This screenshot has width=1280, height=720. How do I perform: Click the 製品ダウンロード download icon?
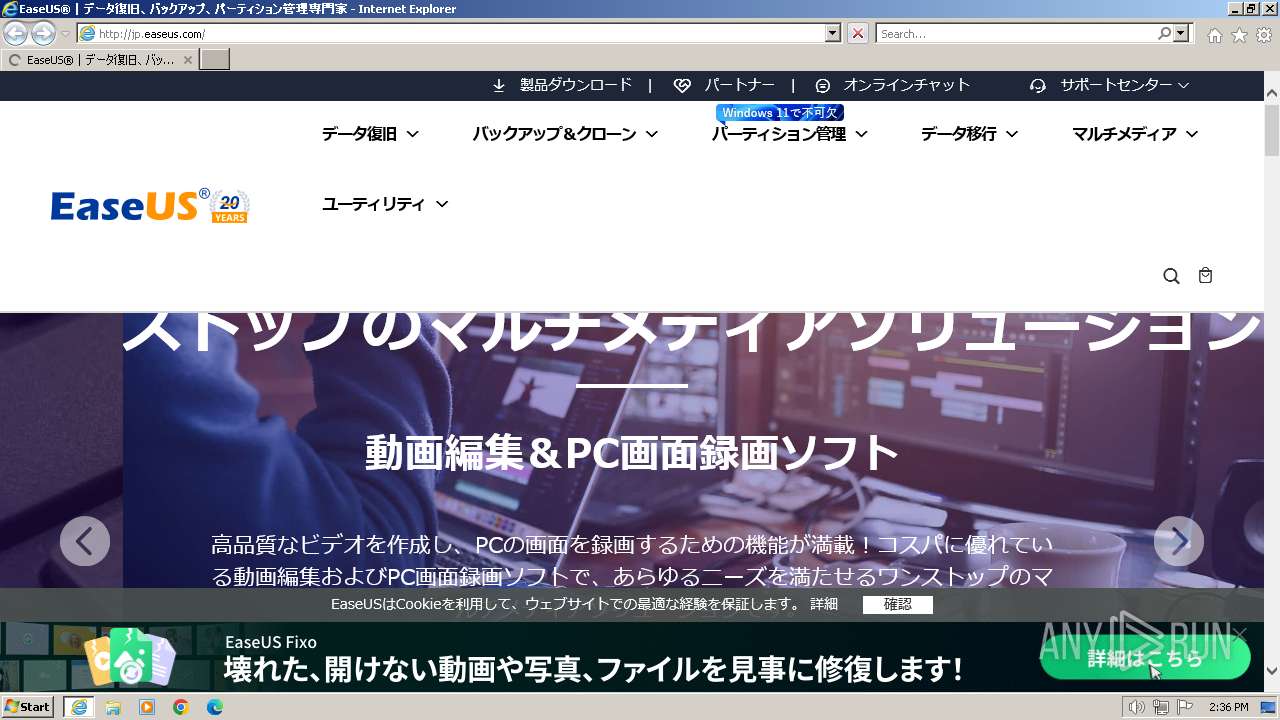tap(499, 86)
